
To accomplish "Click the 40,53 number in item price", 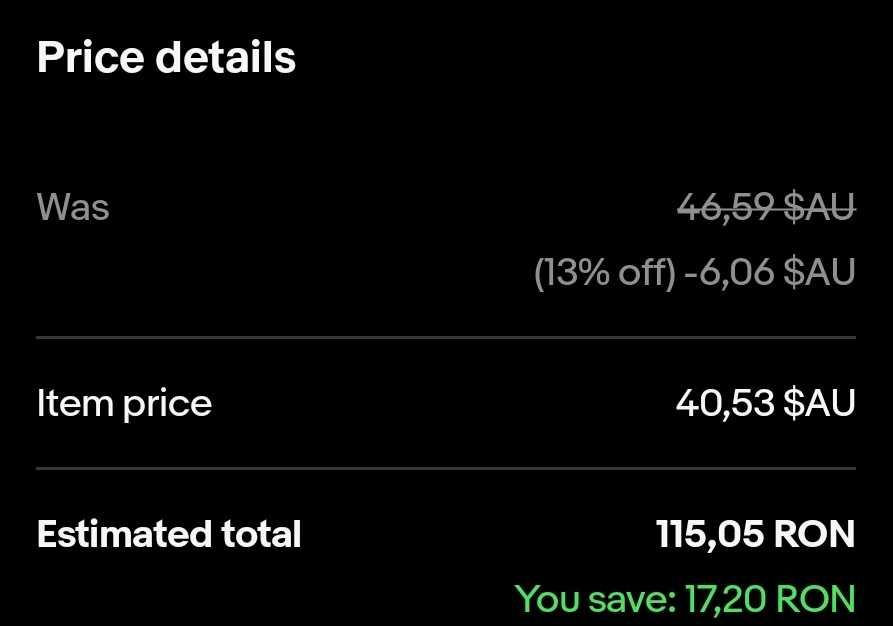I will pyautogui.click(x=725, y=404).
